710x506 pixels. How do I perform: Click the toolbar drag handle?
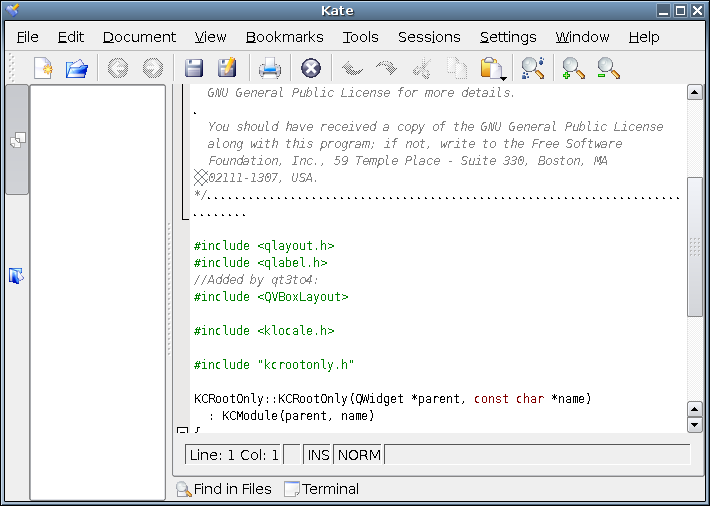coord(12,68)
